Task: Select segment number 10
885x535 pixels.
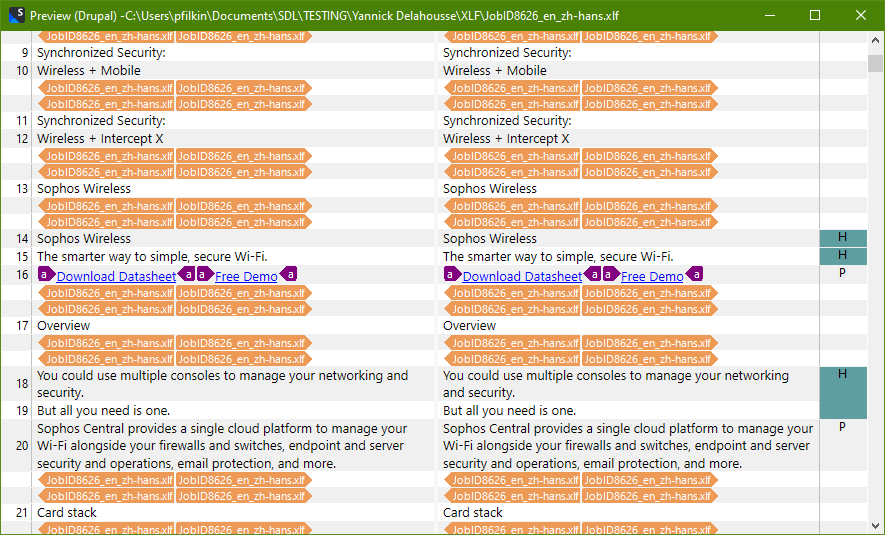Action: pos(22,71)
